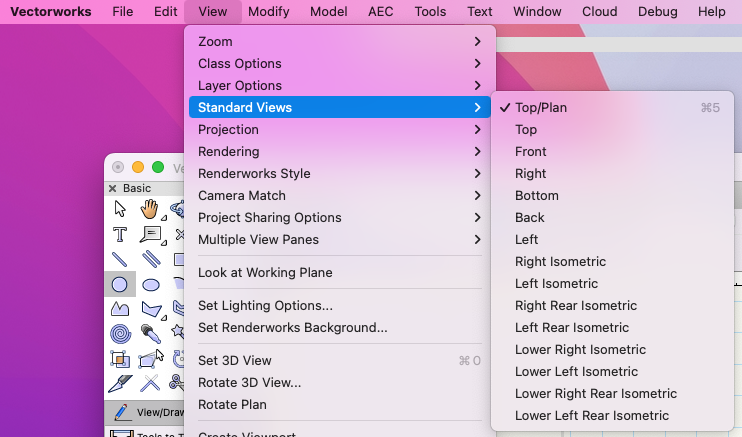Image resolution: width=742 pixels, height=437 pixels.
Task: Click Look at Working Plane
Action: tap(265, 272)
